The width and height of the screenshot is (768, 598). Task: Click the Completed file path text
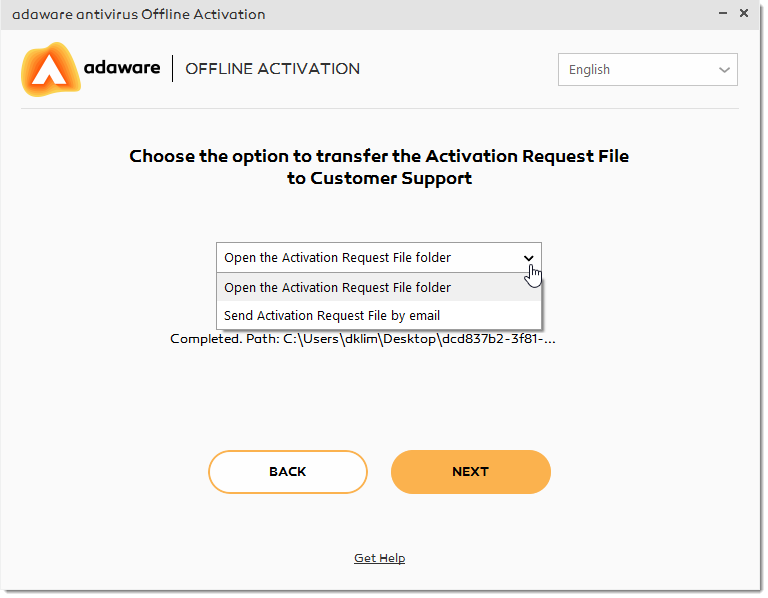pos(362,339)
